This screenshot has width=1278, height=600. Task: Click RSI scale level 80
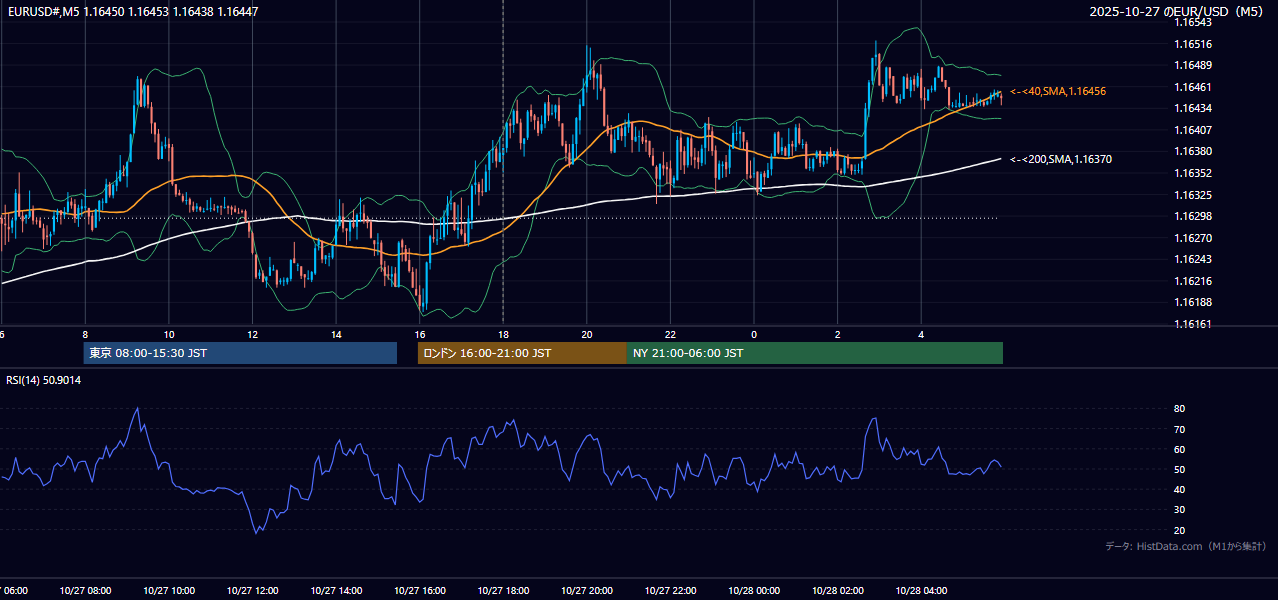(1179, 409)
